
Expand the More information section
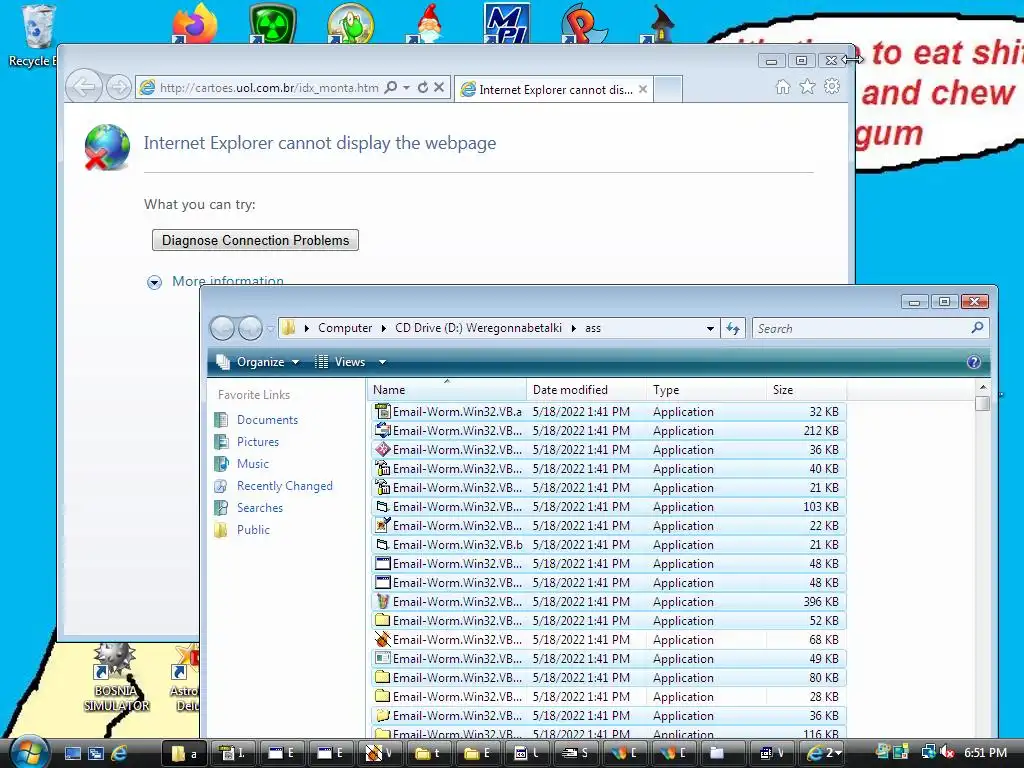[x=216, y=281]
